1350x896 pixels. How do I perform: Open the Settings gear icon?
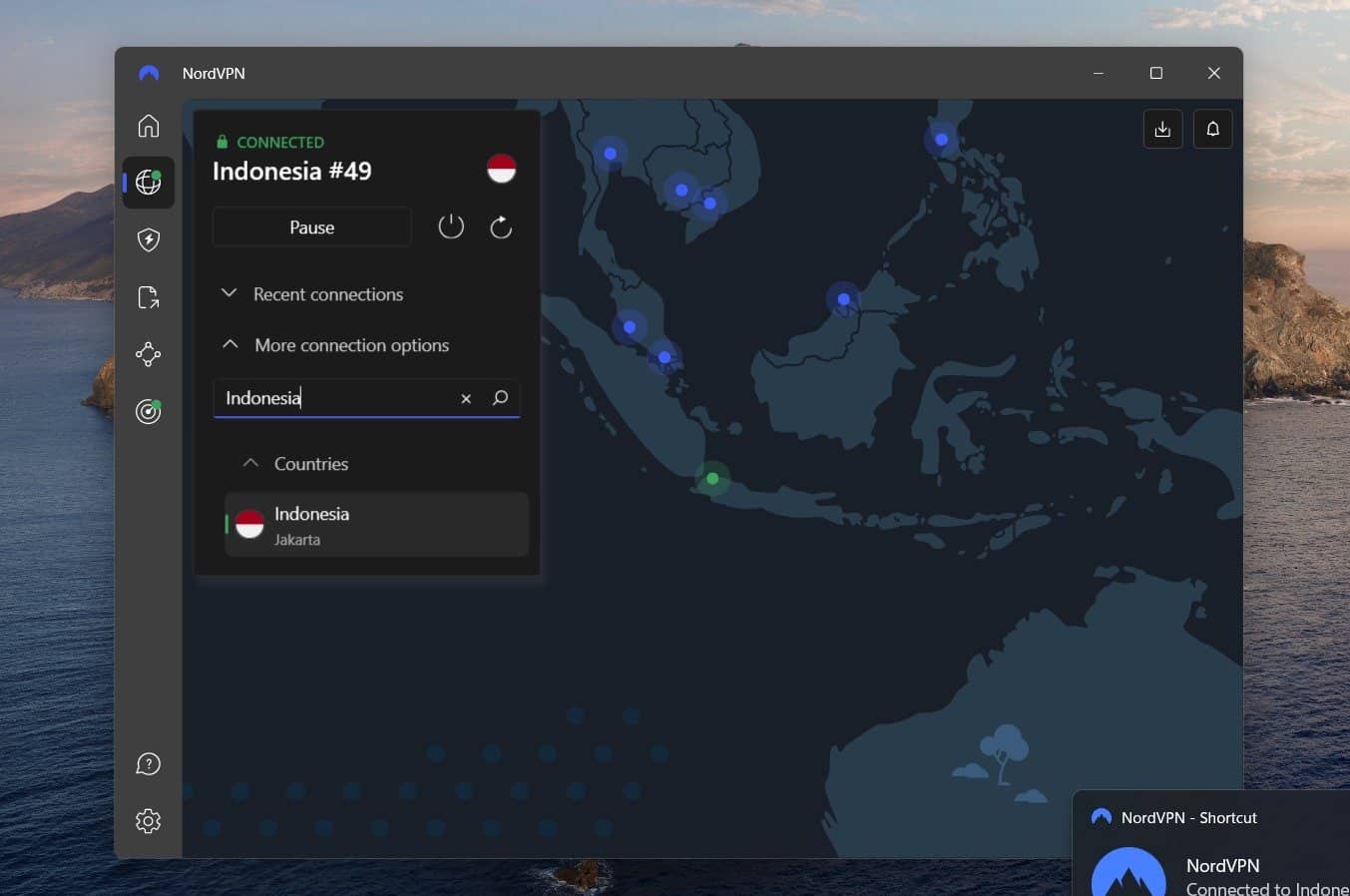pos(149,821)
